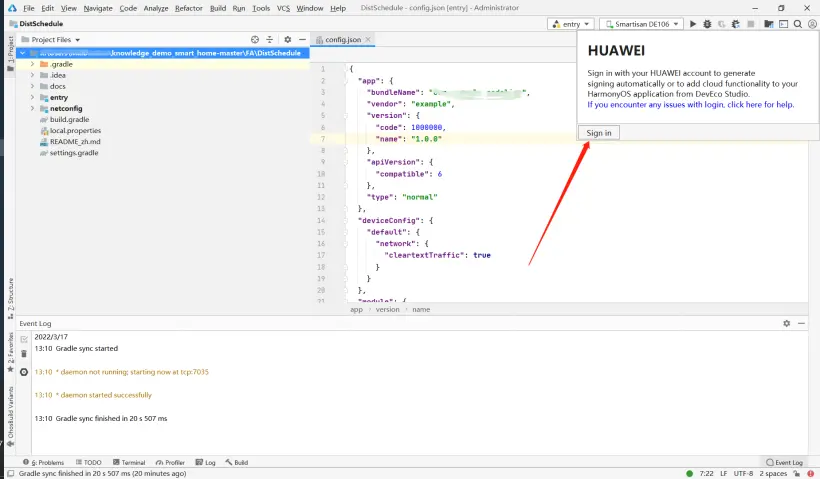Open the Refactor menu
Screen dimensions: 820x479
tap(188, 8)
